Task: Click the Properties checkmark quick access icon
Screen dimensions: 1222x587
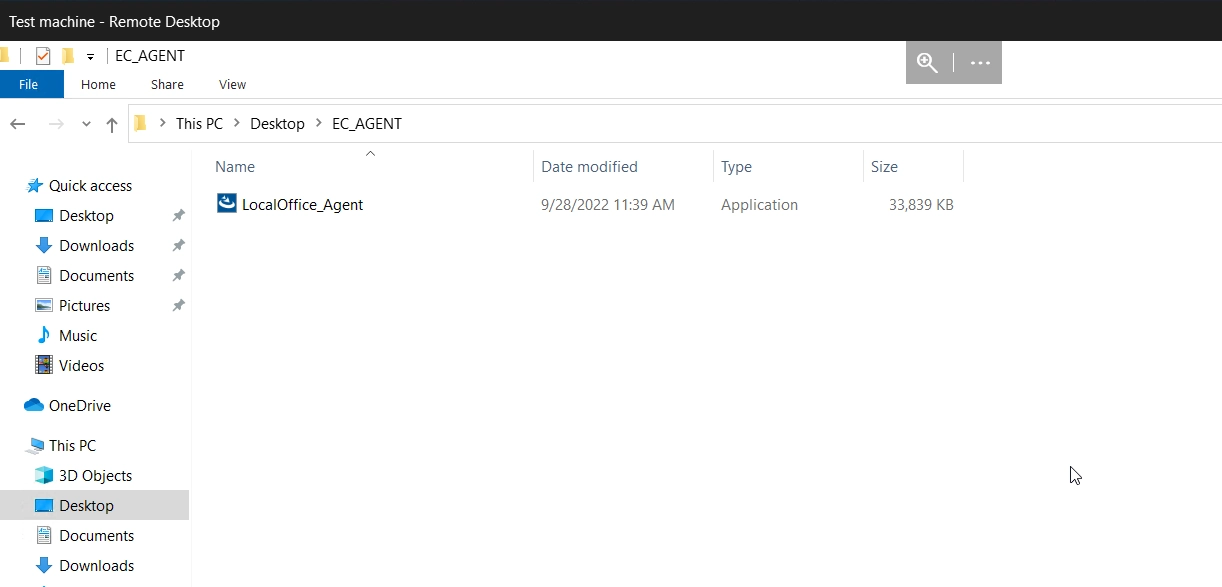Action: [x=43, y=56]
